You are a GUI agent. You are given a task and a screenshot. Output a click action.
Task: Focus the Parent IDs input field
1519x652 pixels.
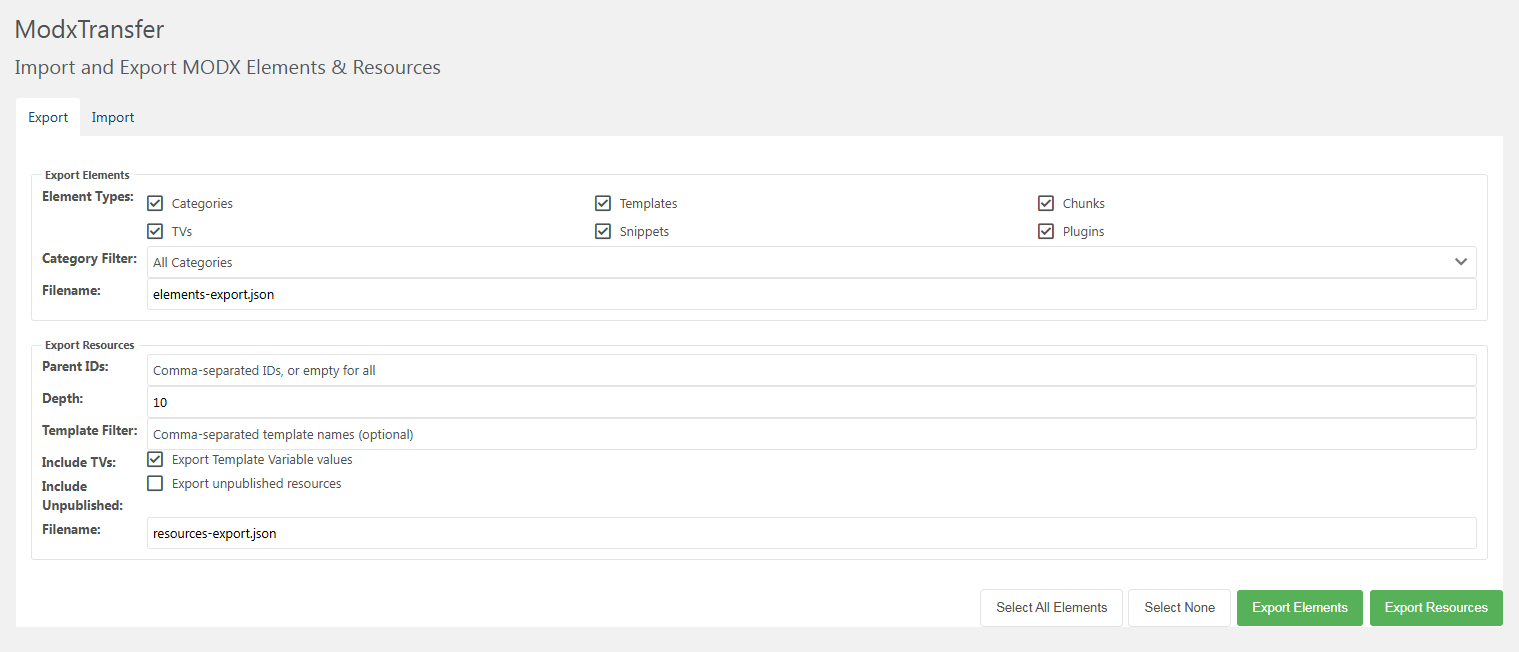[810, 370]
